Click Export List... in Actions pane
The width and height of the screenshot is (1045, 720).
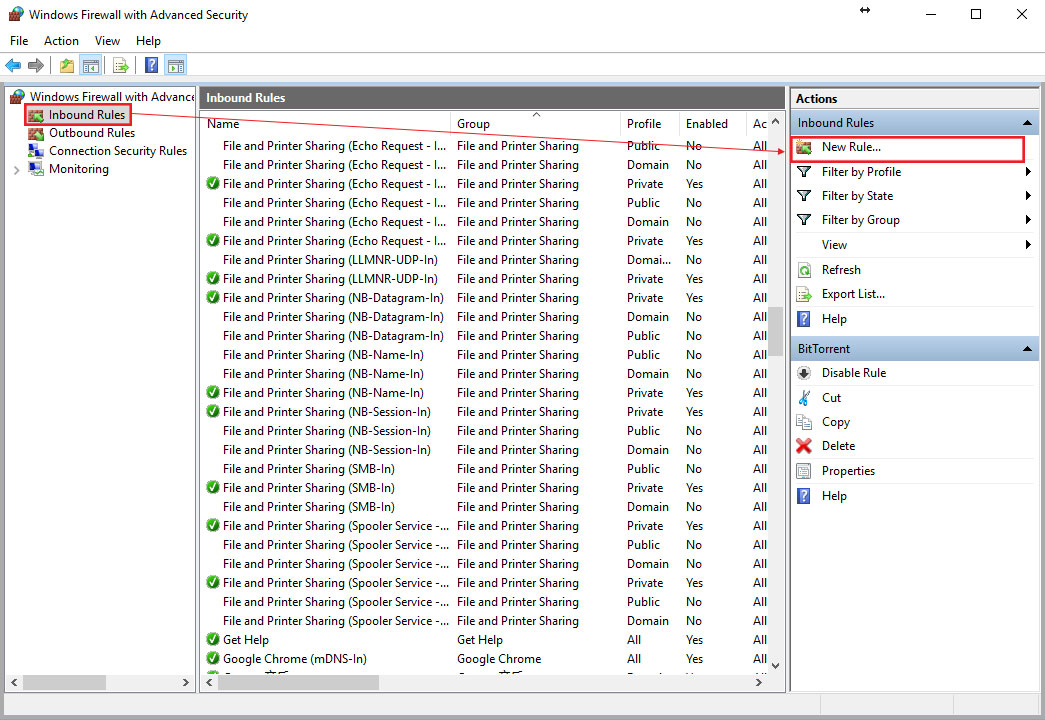[853, 294]
